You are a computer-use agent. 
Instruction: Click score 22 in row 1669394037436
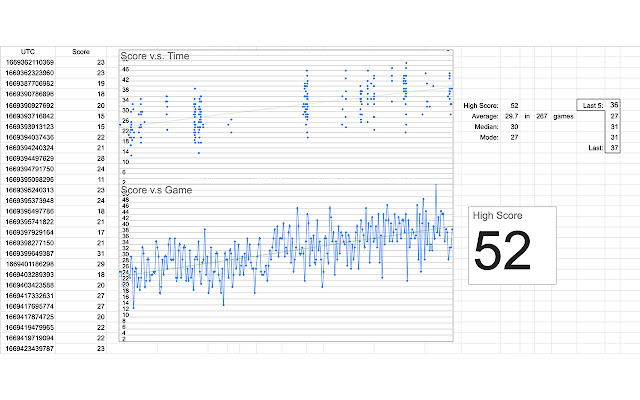pos(81,137)
